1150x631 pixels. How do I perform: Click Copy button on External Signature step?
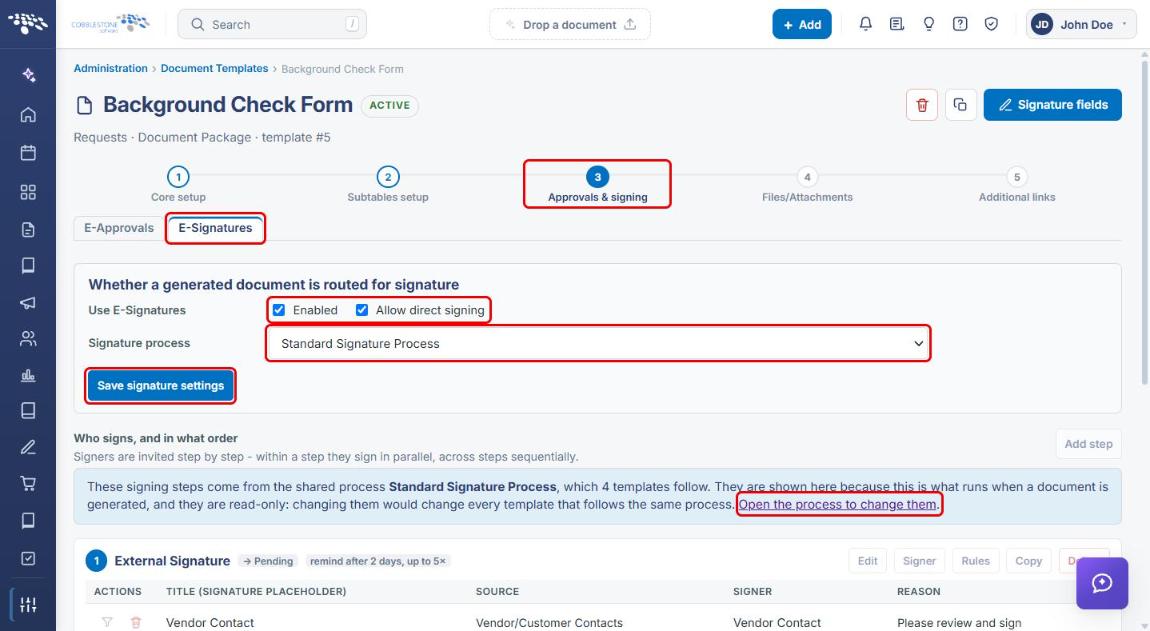[1028, 561]
